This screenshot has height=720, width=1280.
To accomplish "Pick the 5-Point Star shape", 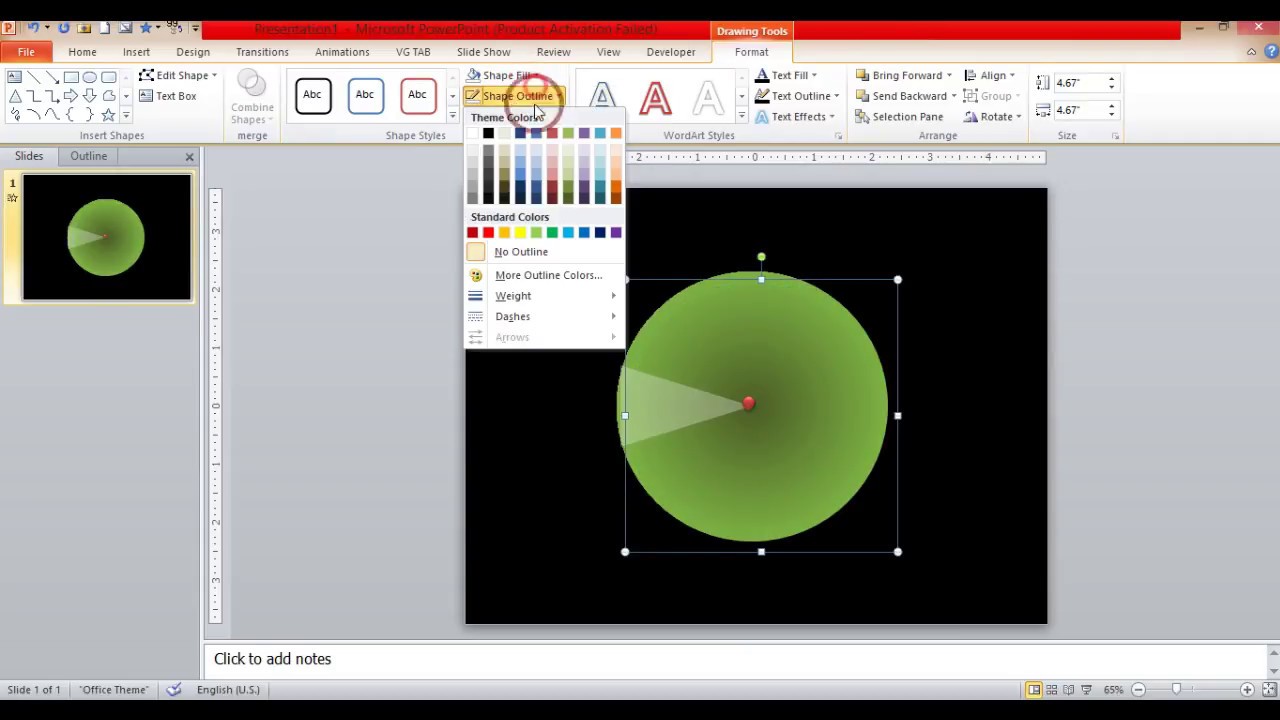I will coord(108,114).
